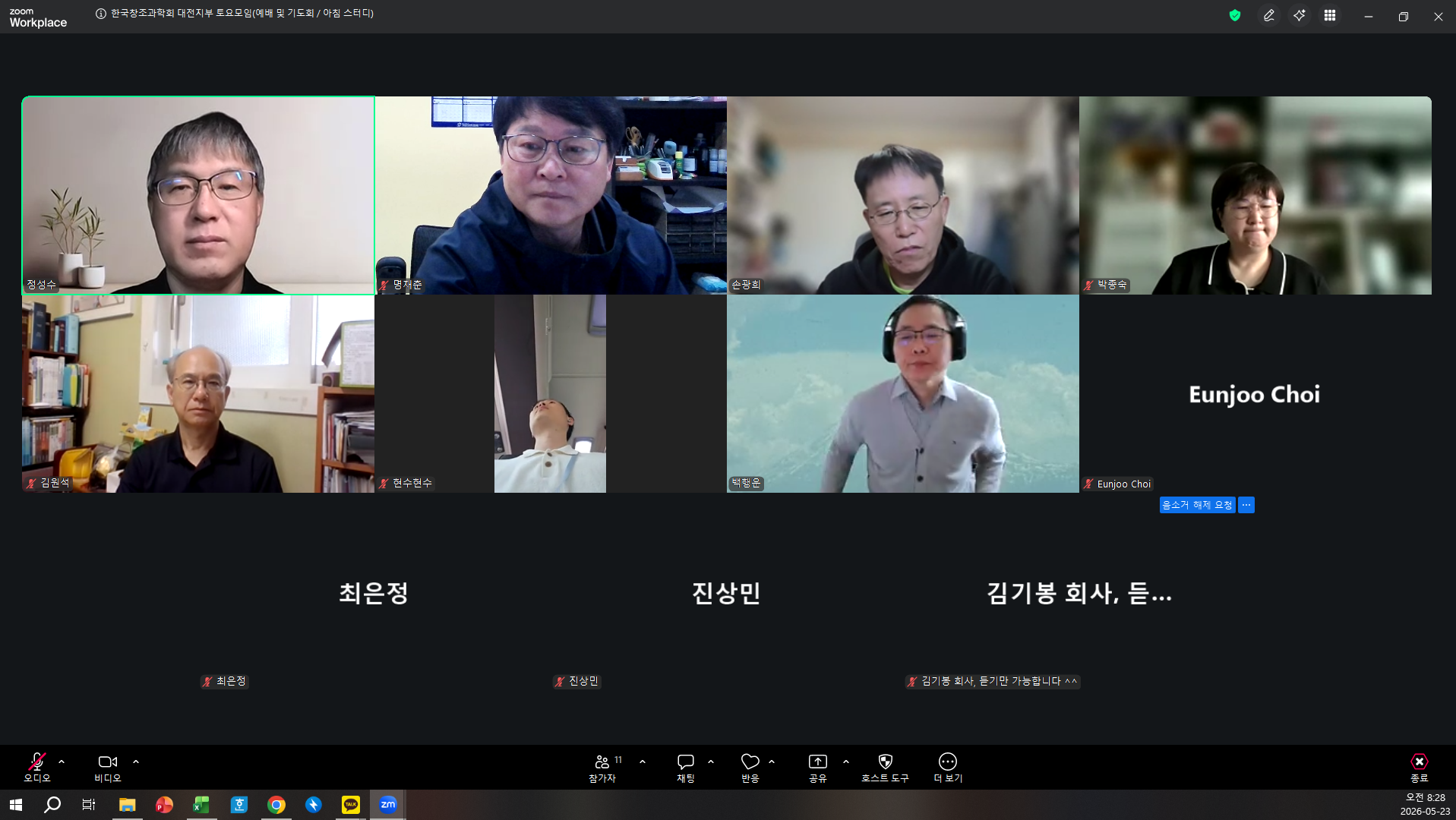Viewport: 1456px width, 820px height.
Task: Click the red 종료 end meeting button
Action: tap(1419, 768)
